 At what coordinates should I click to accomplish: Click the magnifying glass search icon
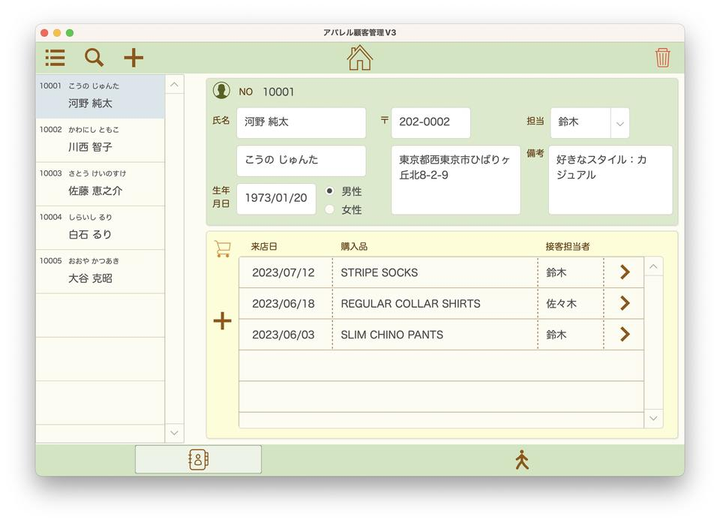[94, 58]
